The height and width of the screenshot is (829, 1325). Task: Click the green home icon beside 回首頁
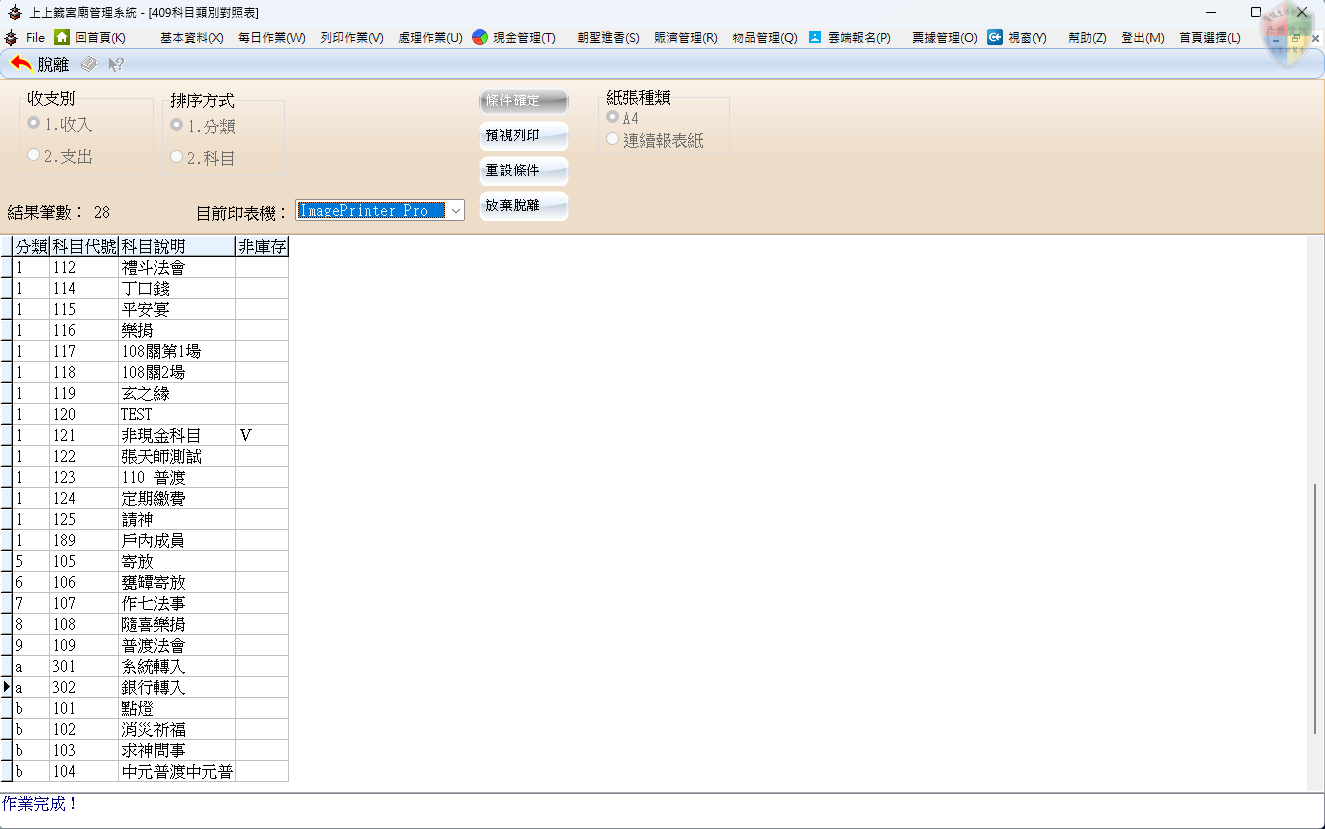pos(62,37)
